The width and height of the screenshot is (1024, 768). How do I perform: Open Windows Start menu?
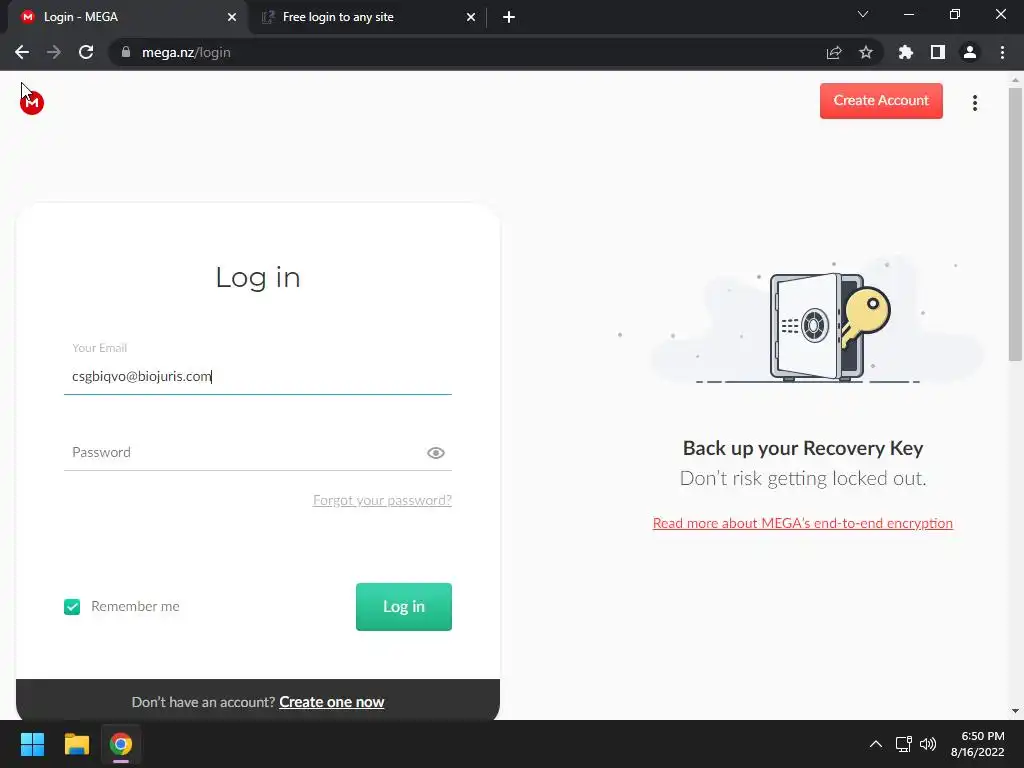pos(32,744)
